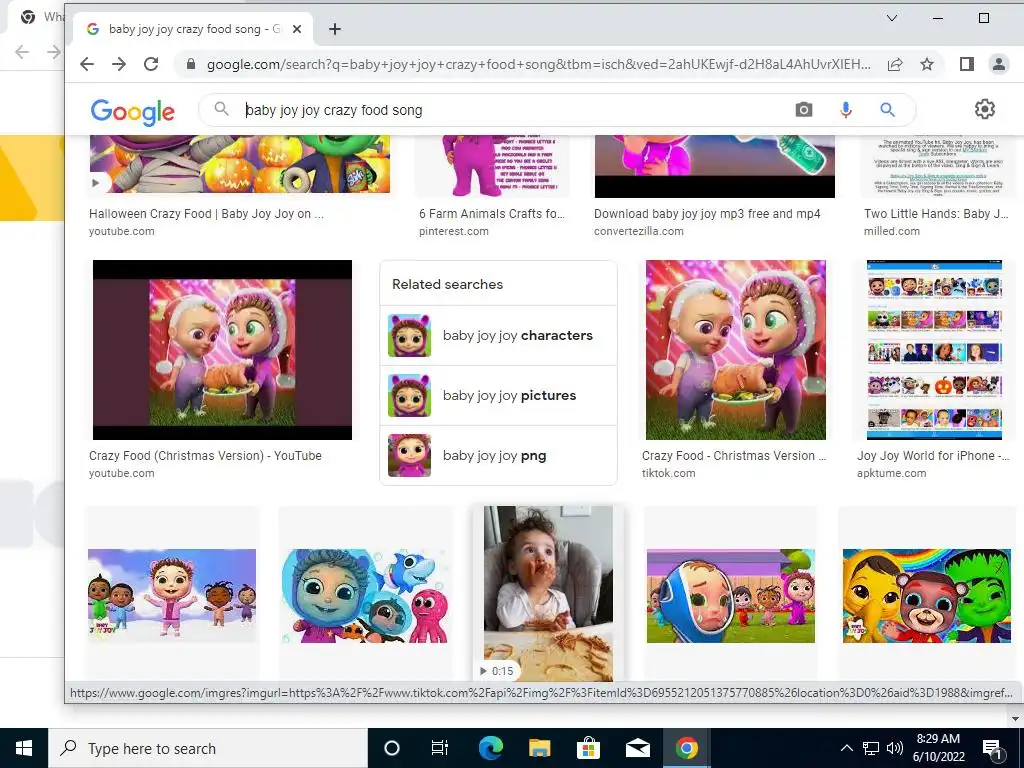Open Task View on taskbar
1024x768 pixels.
click(440, 748)
